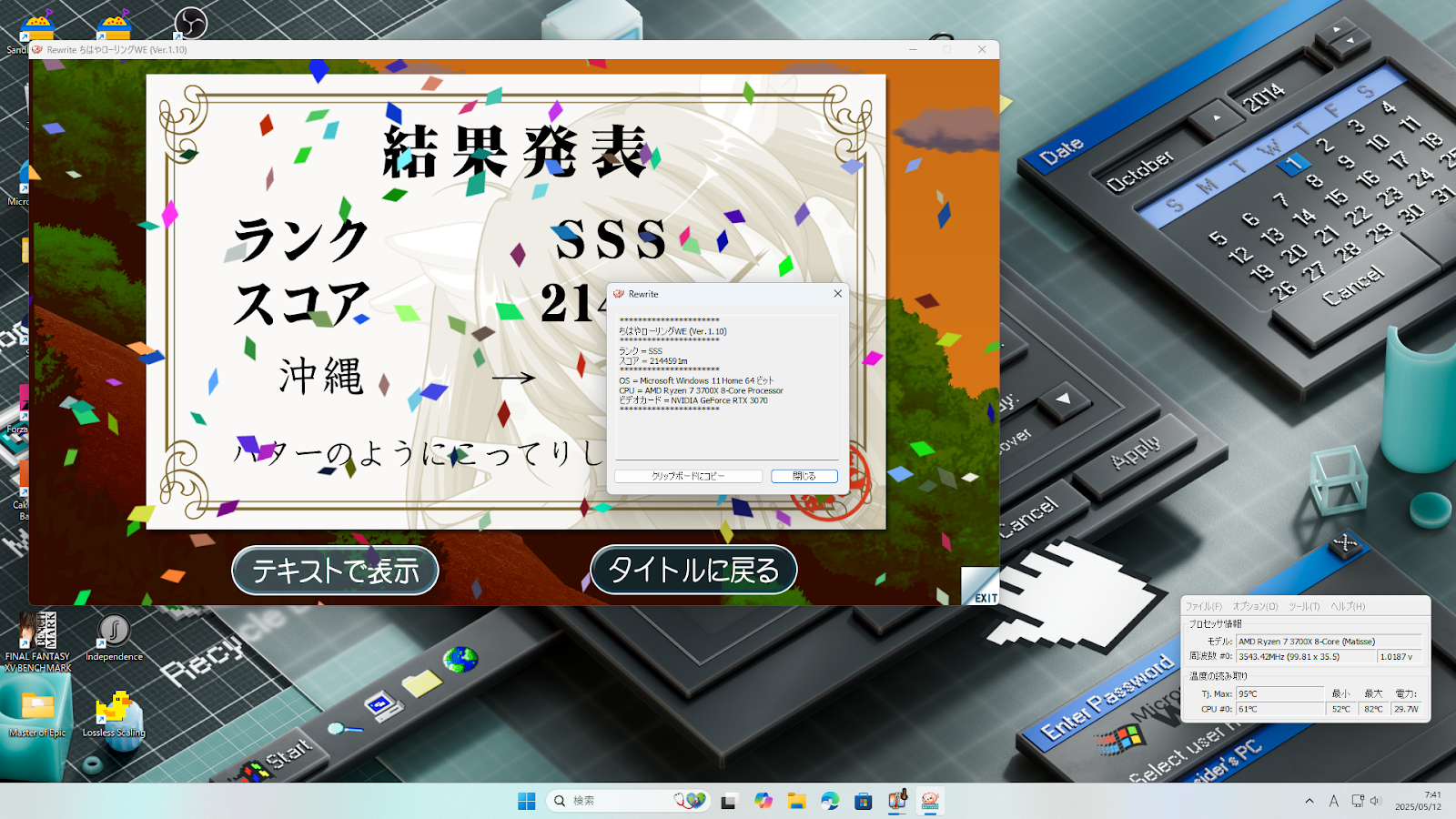1456x819 pixels.
Task: Click the 1.0187 v voltage value
Action: tap(1400, 656)
